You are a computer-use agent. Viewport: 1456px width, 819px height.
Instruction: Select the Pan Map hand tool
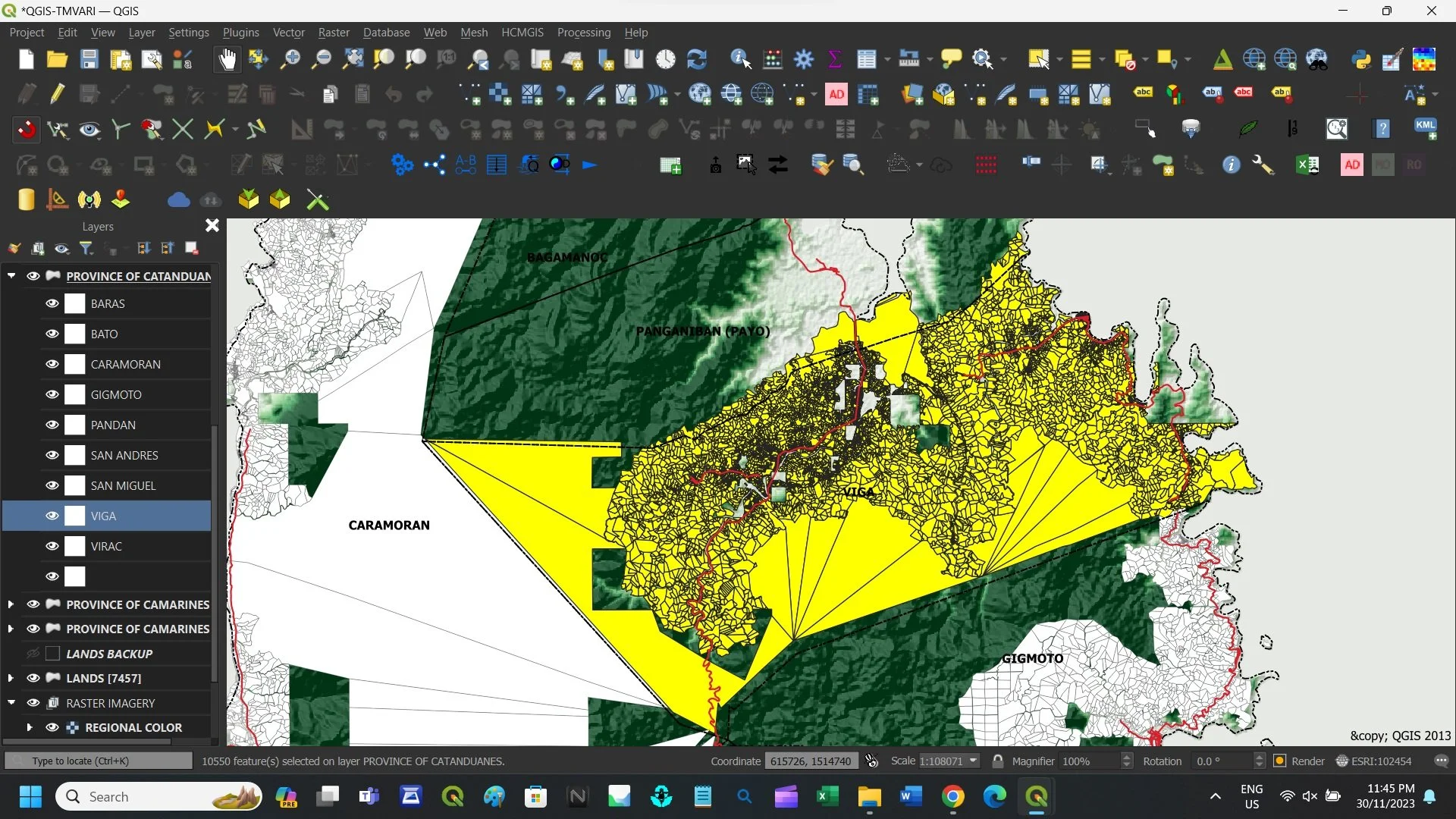coord(227,59)
